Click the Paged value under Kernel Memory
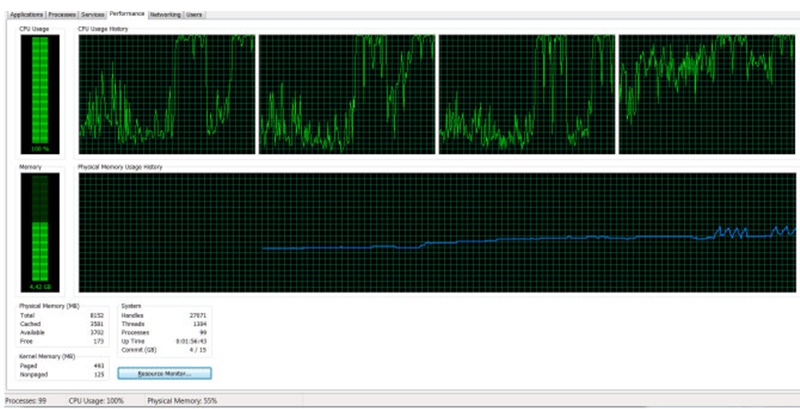 (x=98, y=365)
